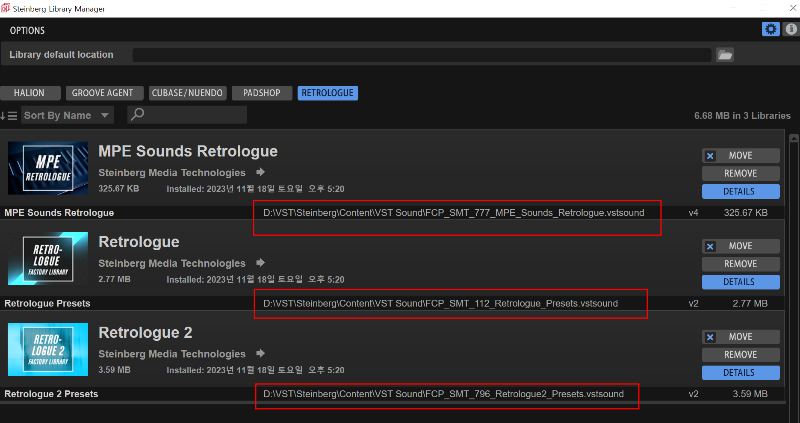Switch to the CUBASE/NUENDO tab
Screen dimensions: 800x423
pyautogui.click(x=187, y=93)
